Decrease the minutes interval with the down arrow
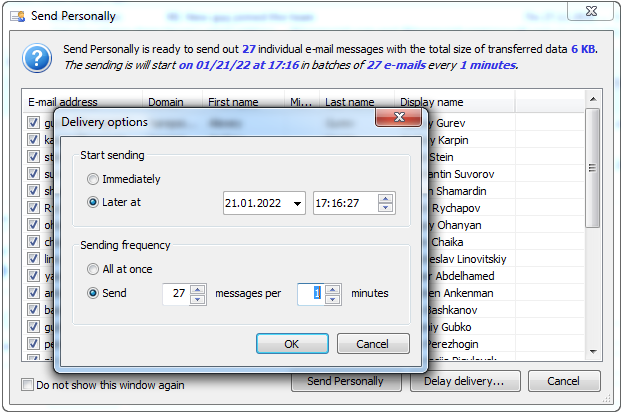This screenshot has height=414, width=623. (333, 299)
